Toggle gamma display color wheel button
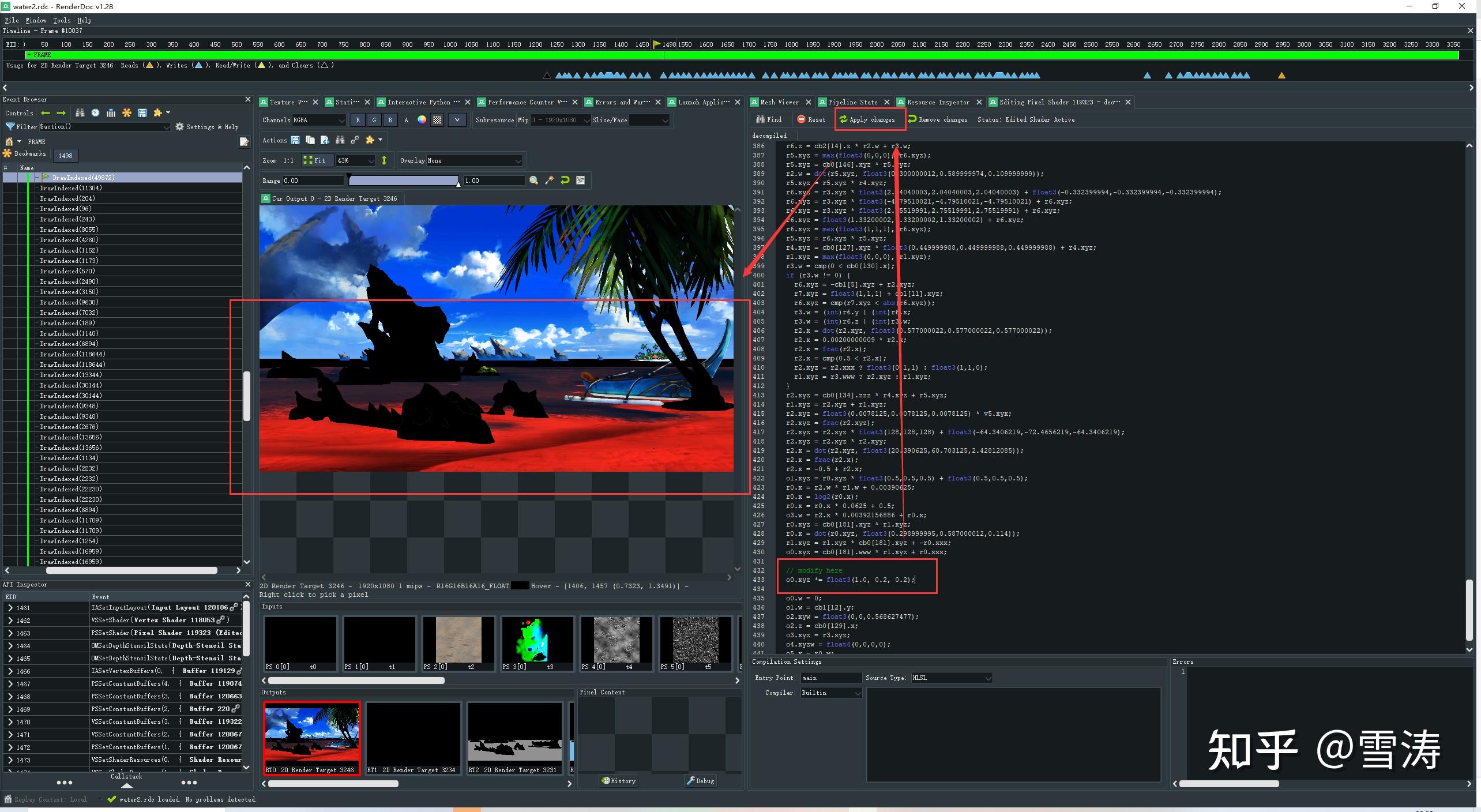 [422, 120]
